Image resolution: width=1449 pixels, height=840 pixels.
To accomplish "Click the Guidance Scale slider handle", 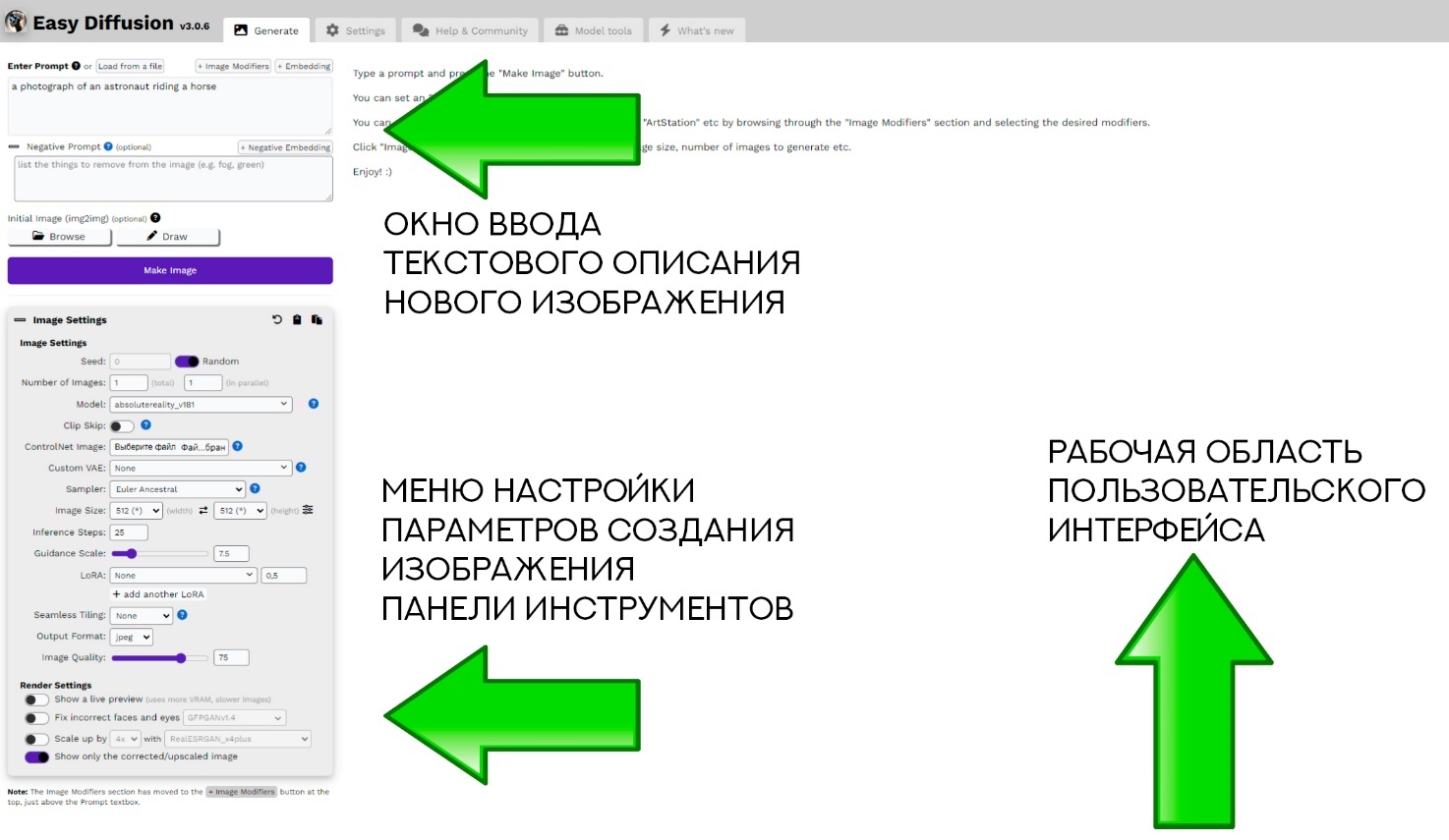I will 131,554.
